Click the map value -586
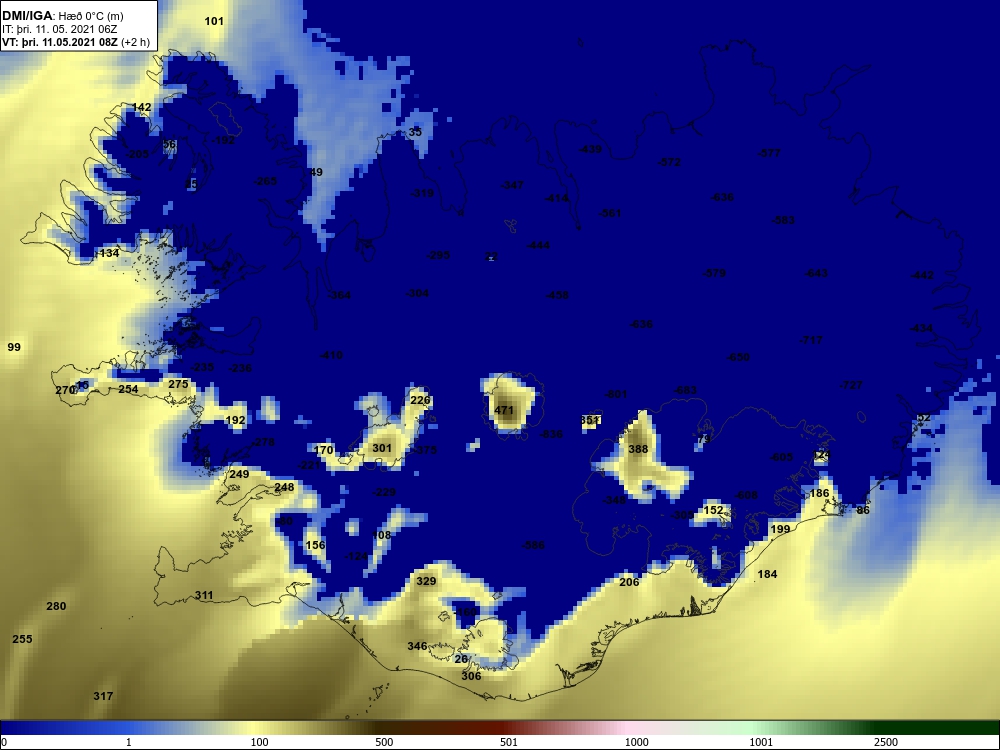 pyautogui.click(x=533, y=545)
